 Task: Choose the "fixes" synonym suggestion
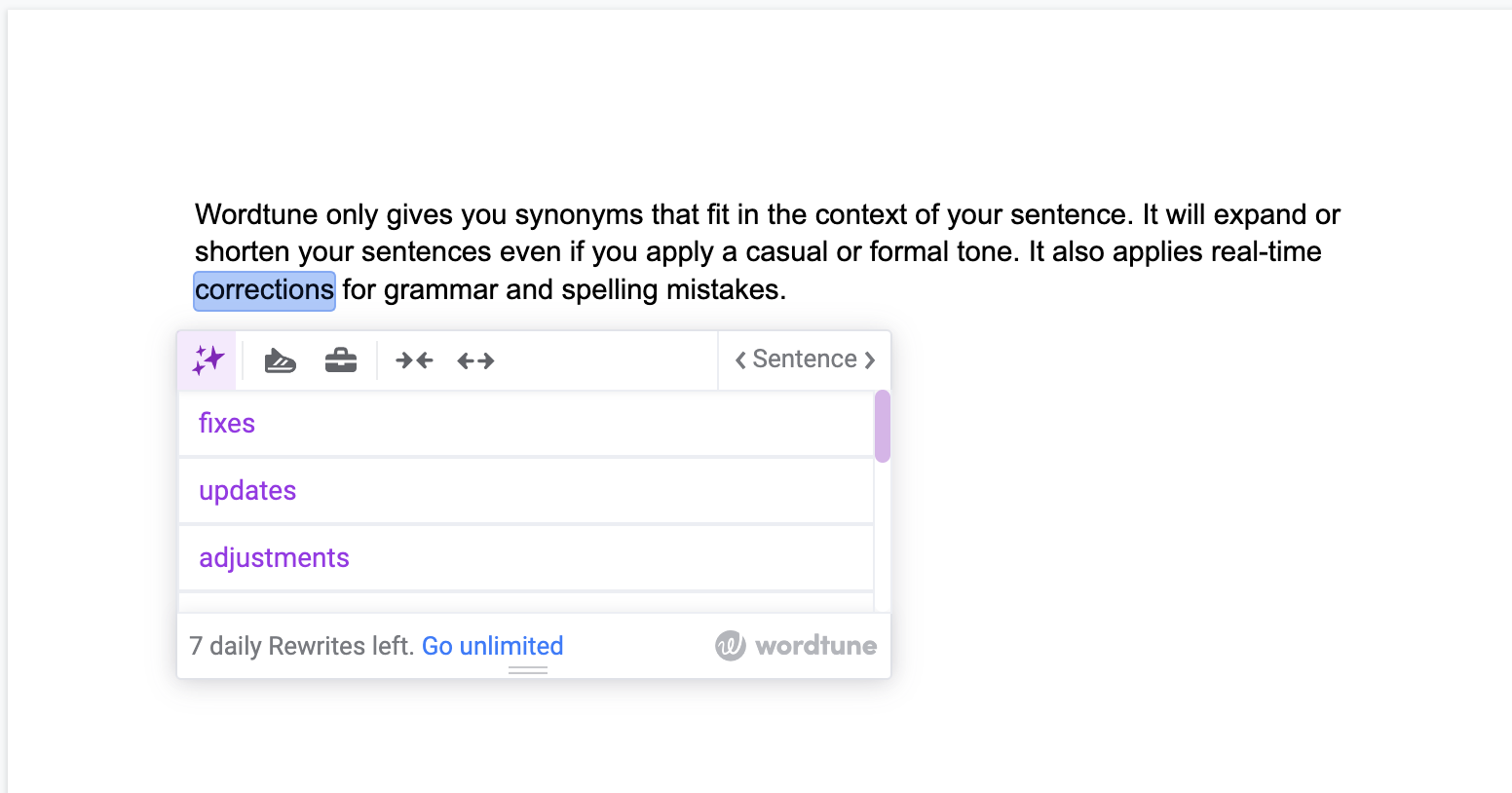pyautogui.click(x=227, y=424)
